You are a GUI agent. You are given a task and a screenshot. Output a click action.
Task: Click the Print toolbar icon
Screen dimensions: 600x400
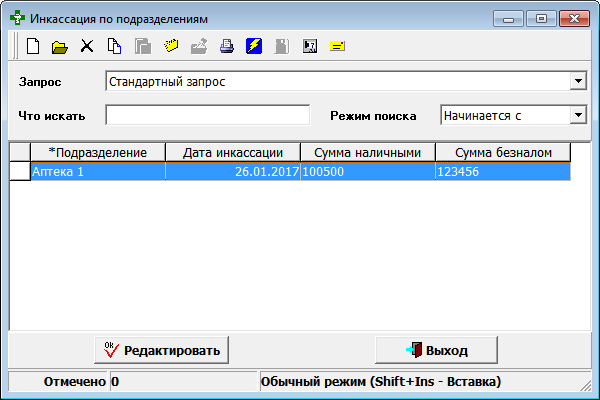pyautogui.click(x=226, y=46)
